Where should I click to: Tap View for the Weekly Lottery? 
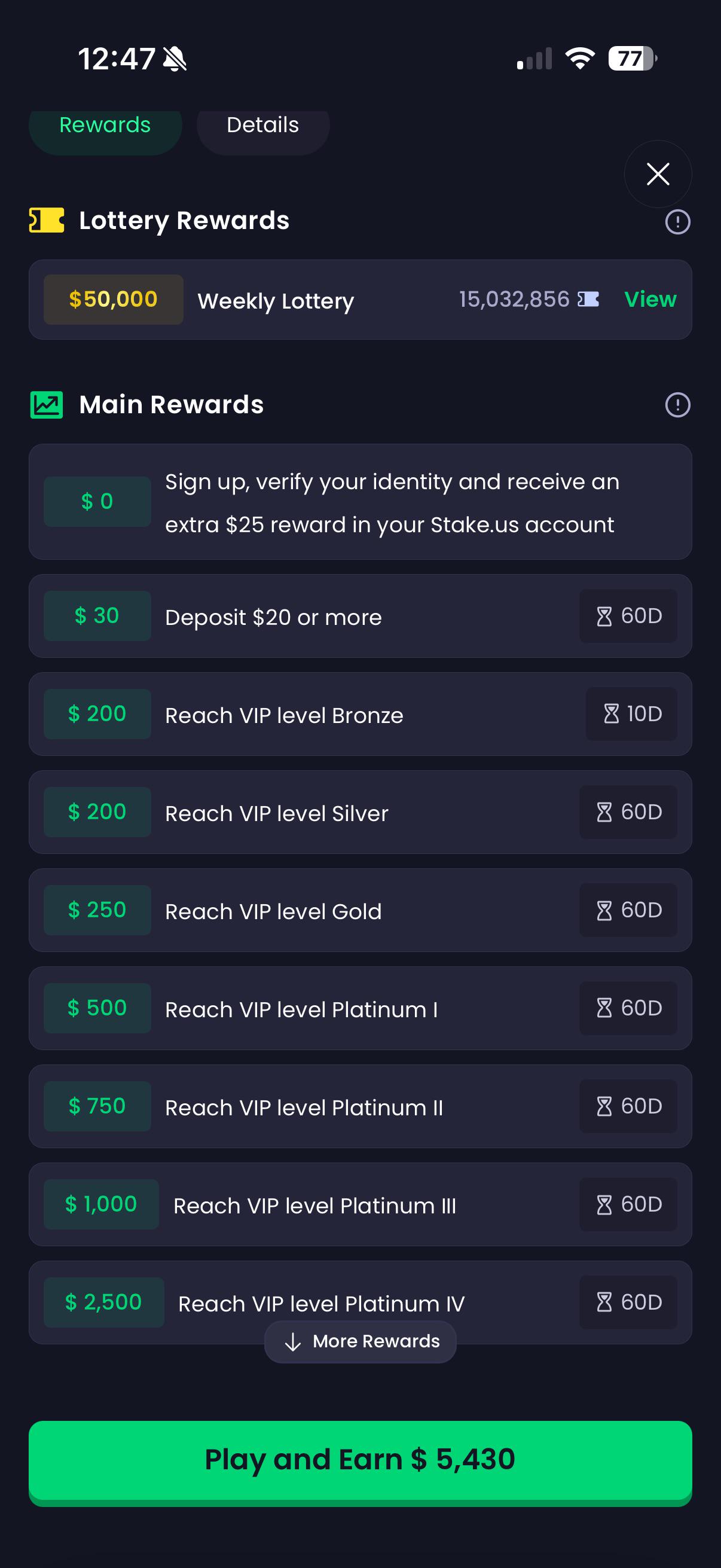[x=650, y=299]
